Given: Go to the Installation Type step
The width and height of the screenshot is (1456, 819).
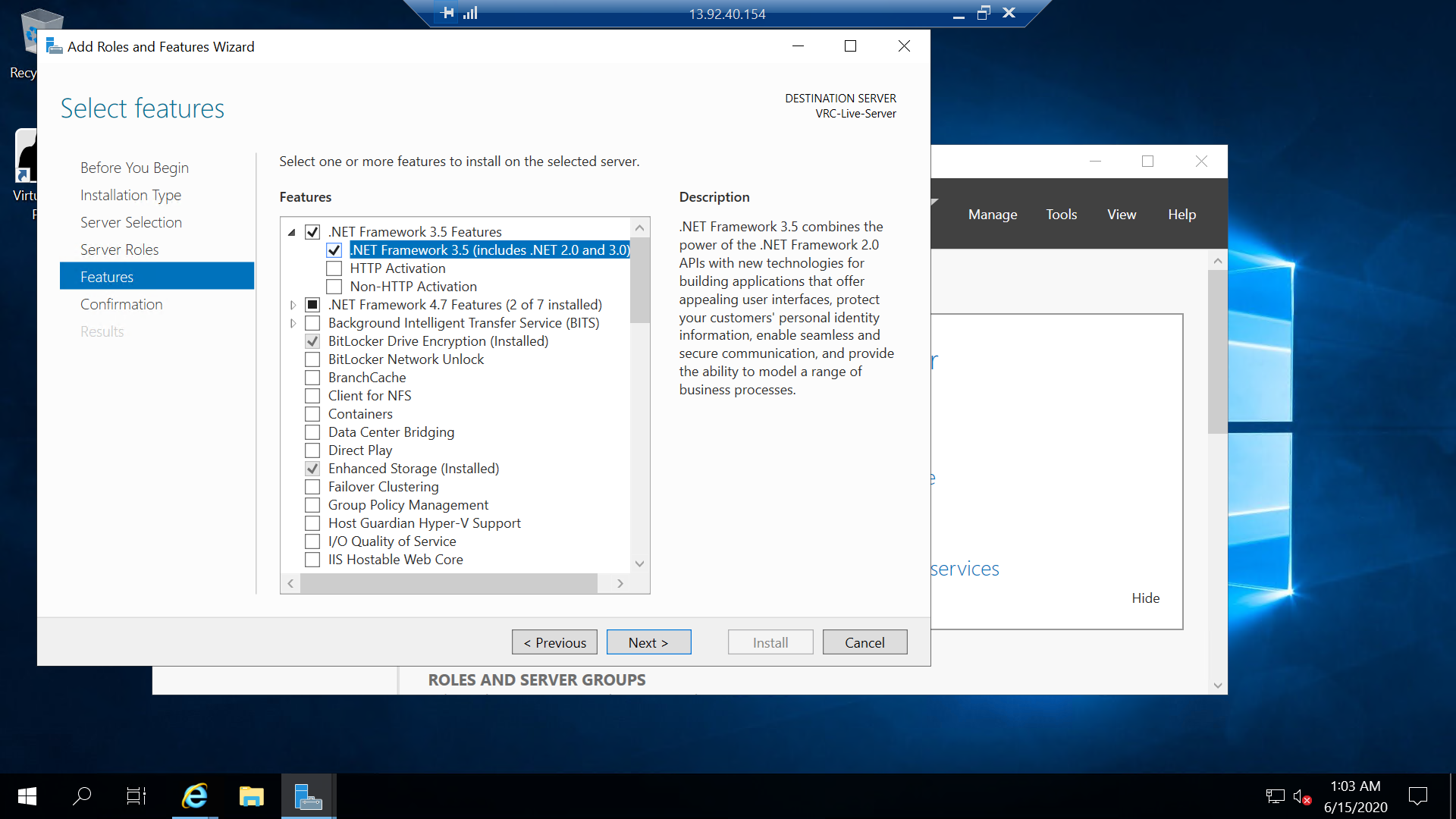Looking at the screenshot, I should pos(130,195).
